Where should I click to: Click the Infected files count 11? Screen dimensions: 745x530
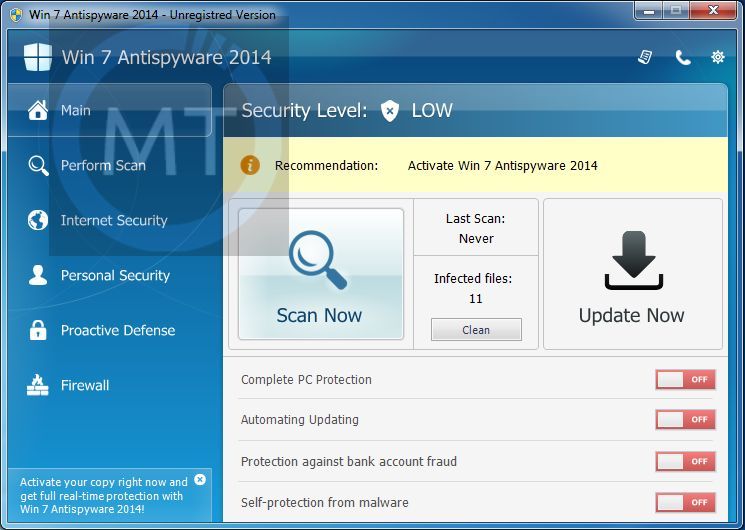476,299
